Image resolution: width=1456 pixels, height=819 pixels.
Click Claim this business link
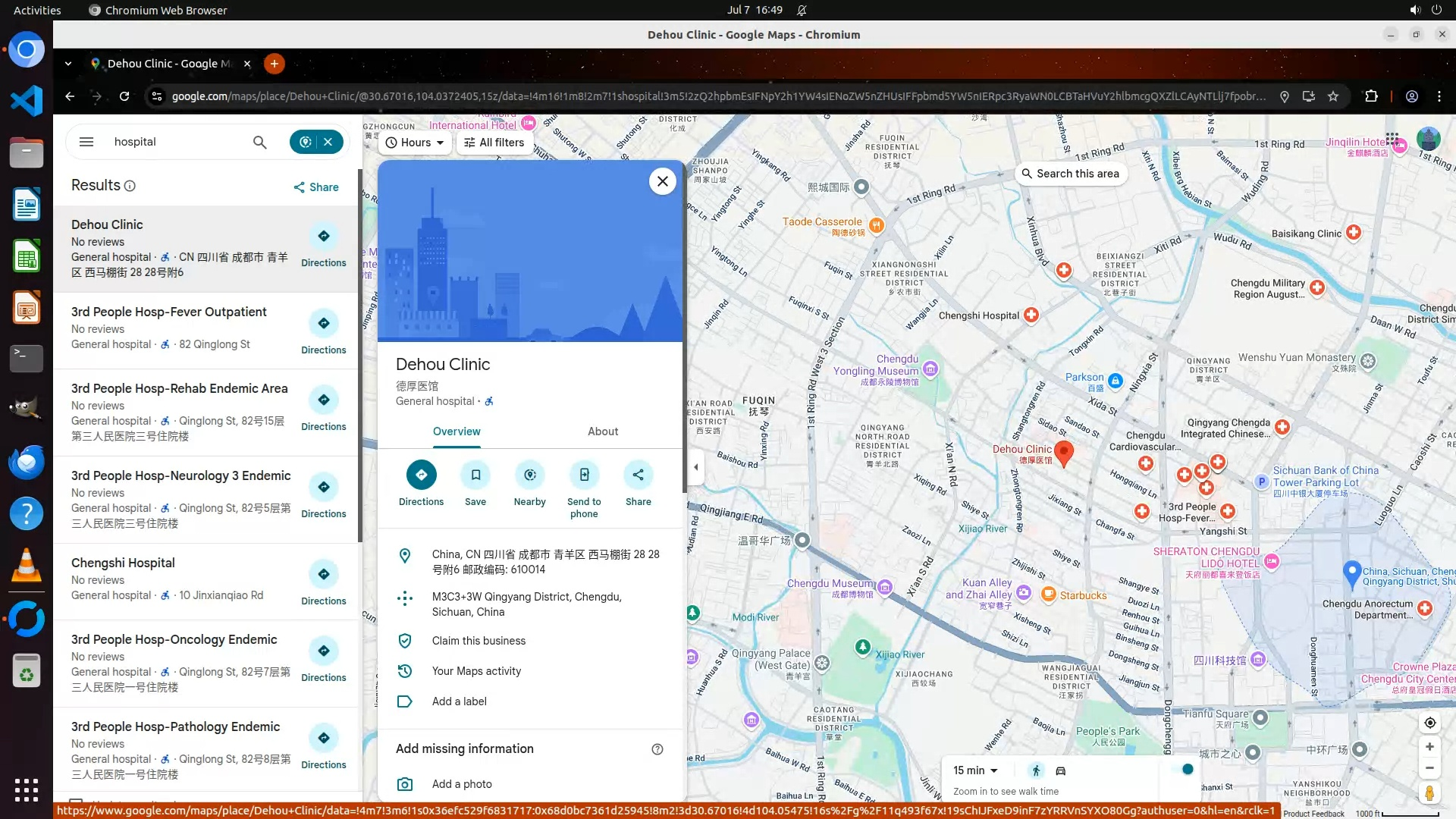pos(479,641)
